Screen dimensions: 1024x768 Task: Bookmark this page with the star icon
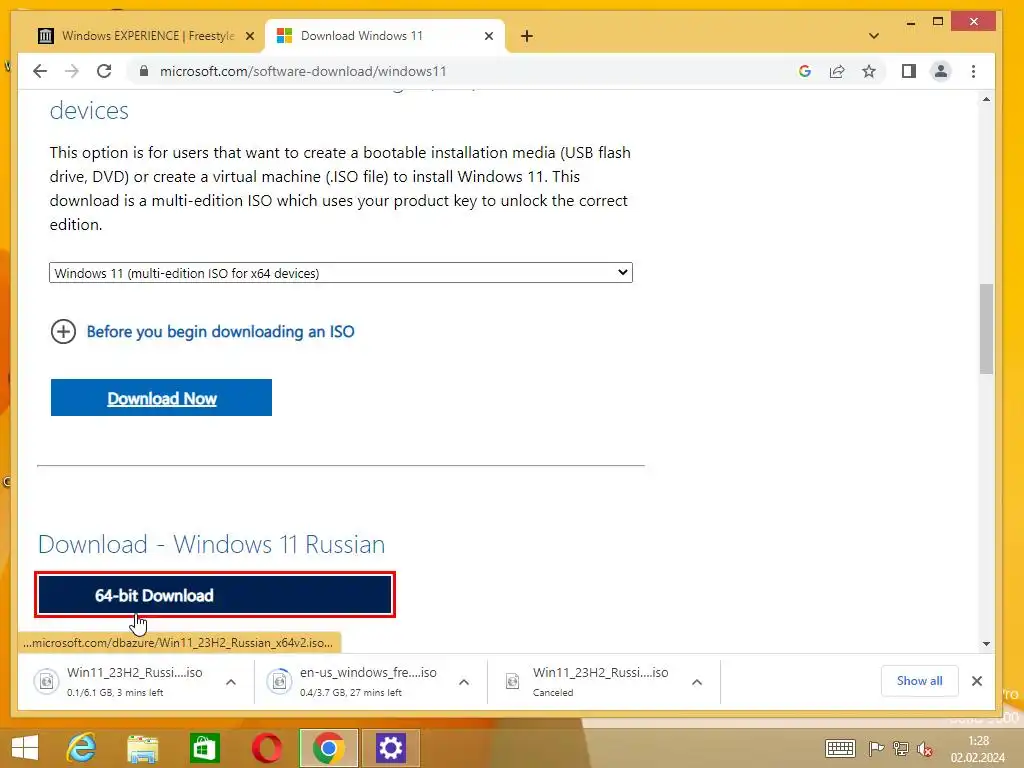[x=869, y=71]
